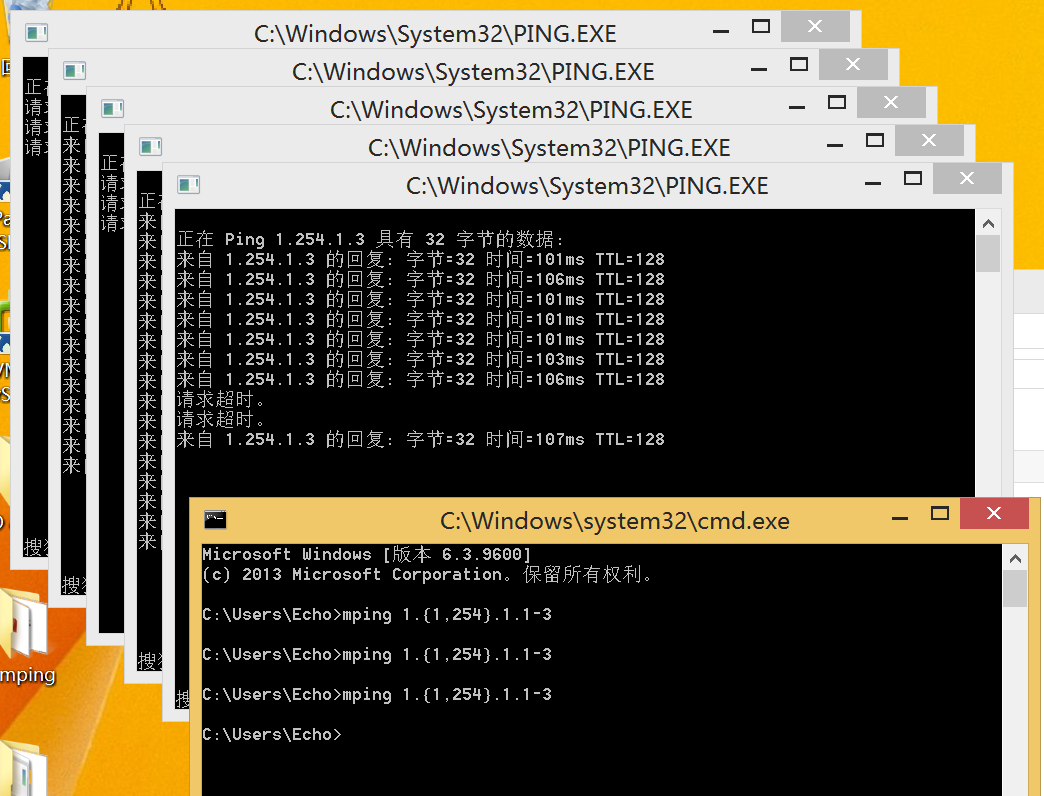
Task: Click the first mping command line in cmd
Action: [377, 614]
